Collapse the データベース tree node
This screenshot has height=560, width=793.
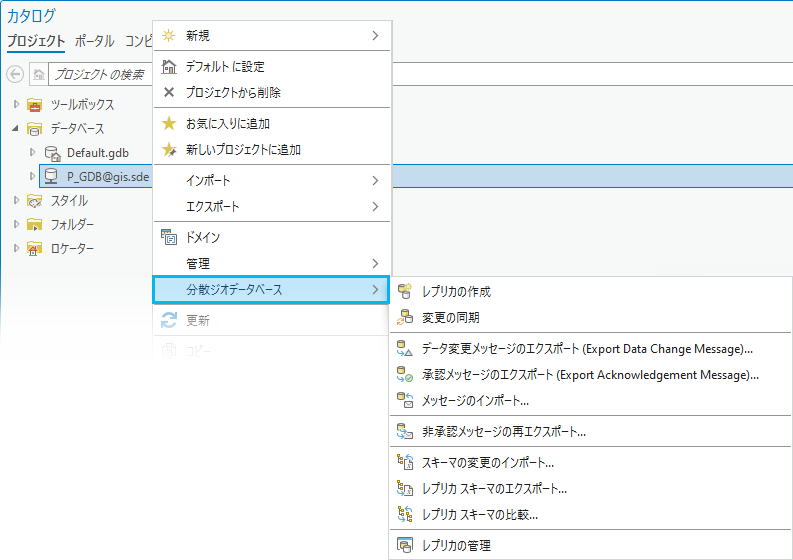[16, 129]
